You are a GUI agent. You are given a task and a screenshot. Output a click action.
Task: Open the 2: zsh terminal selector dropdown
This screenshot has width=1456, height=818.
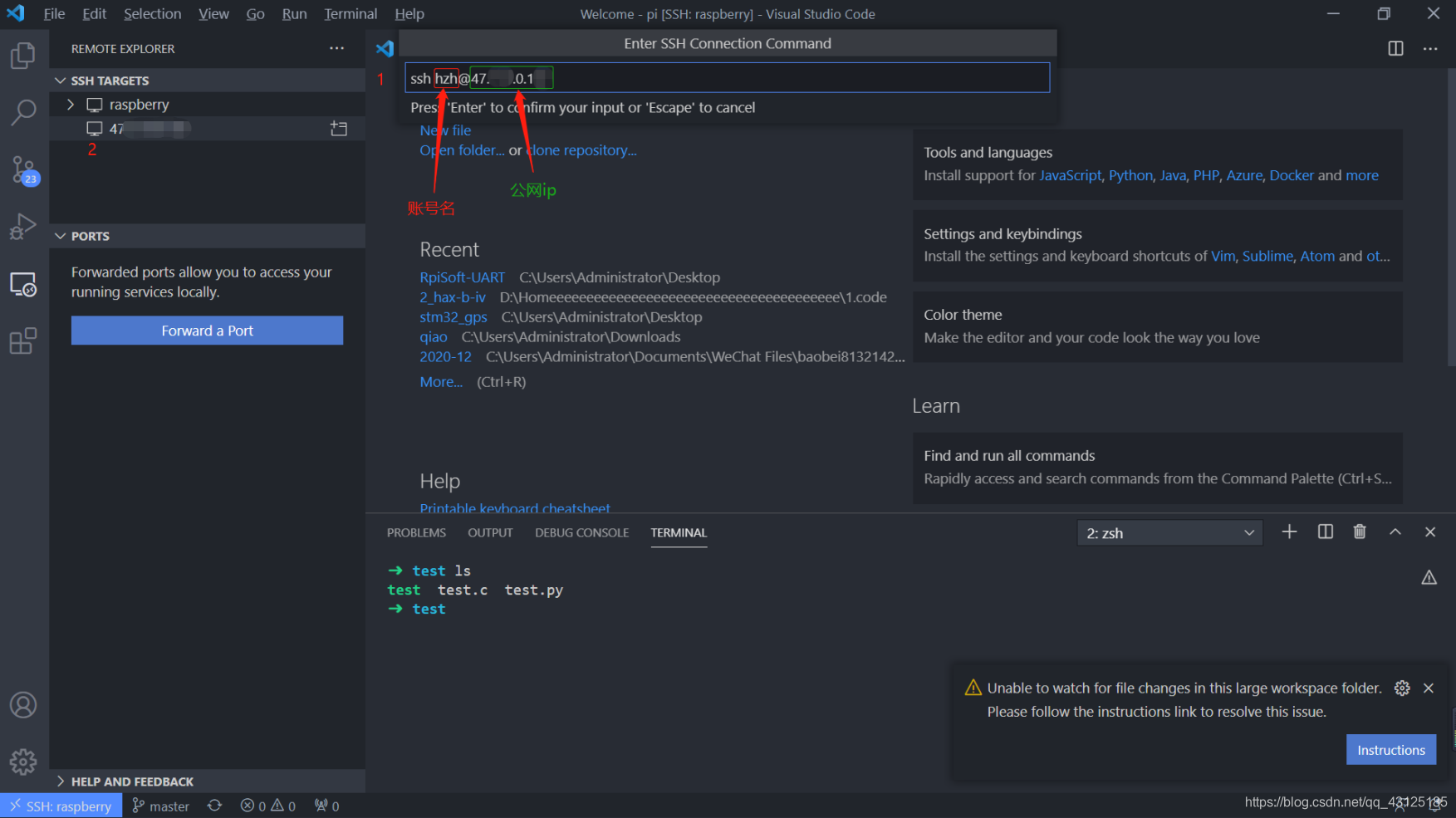pyautogui.click(x=1169, y=533)
